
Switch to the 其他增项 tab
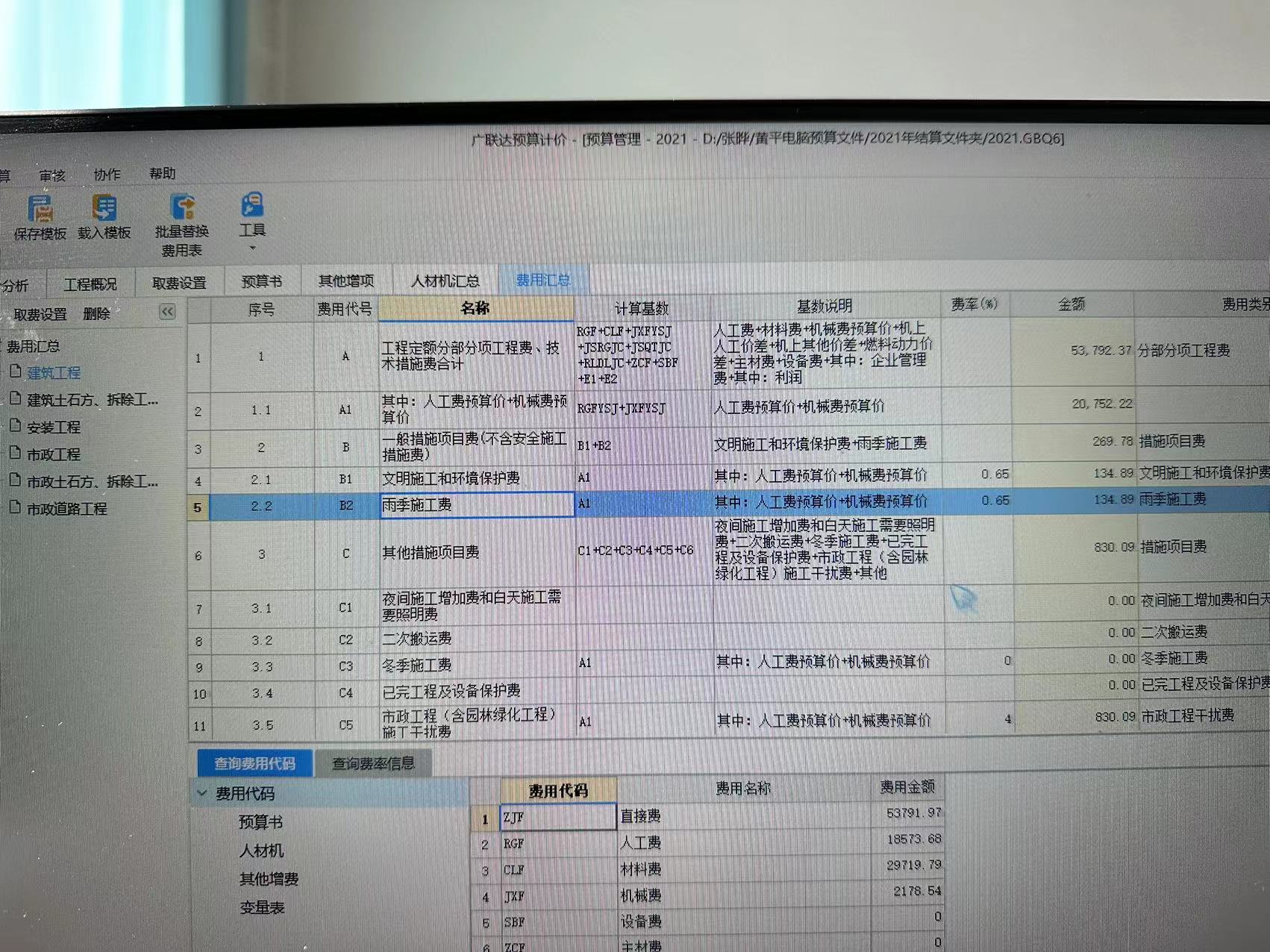coord(346,281)
